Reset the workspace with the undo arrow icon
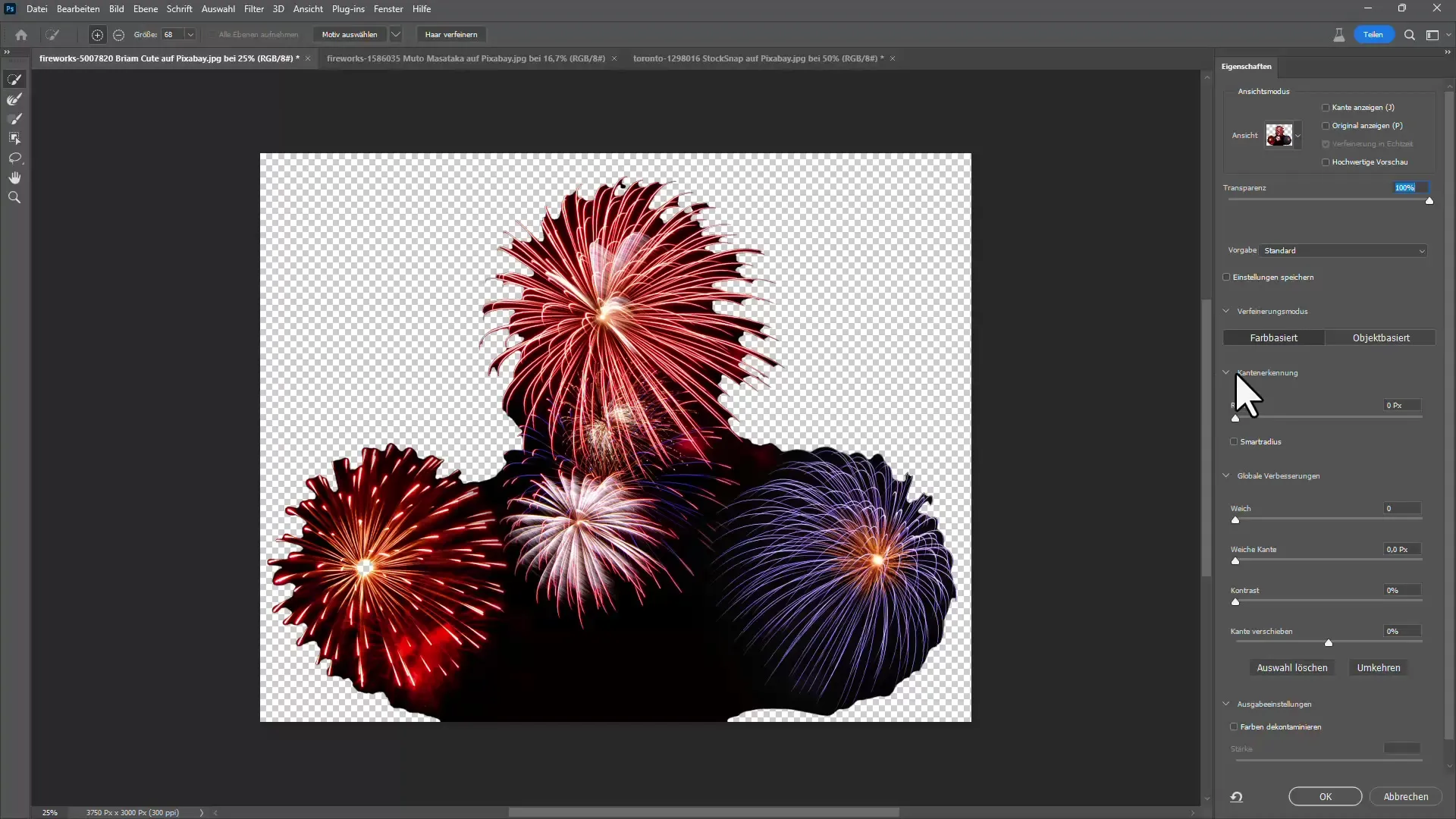1456x819 pixels. 1236,796
